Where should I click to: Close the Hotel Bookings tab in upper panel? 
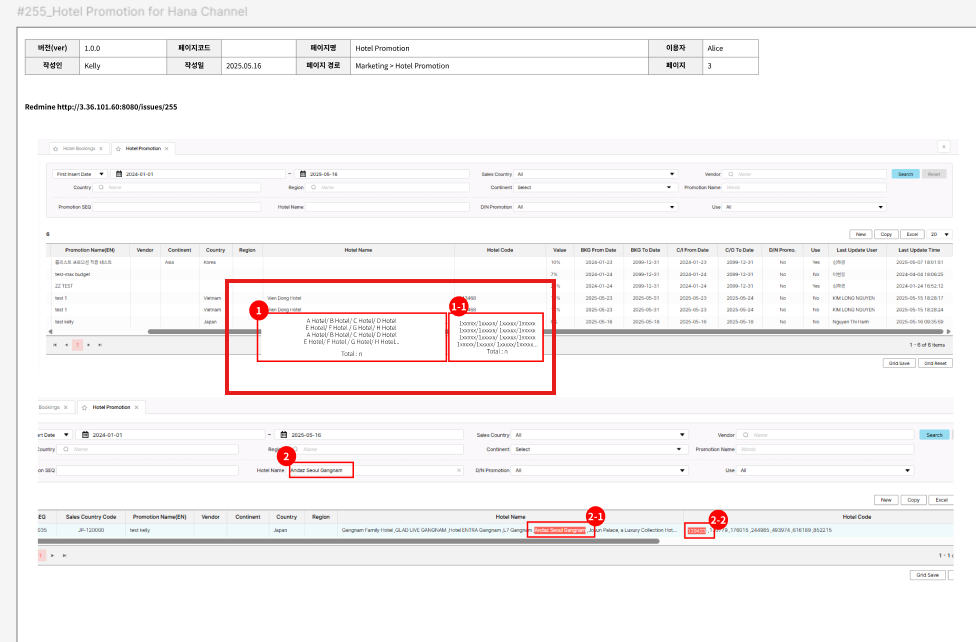point(100,148)
